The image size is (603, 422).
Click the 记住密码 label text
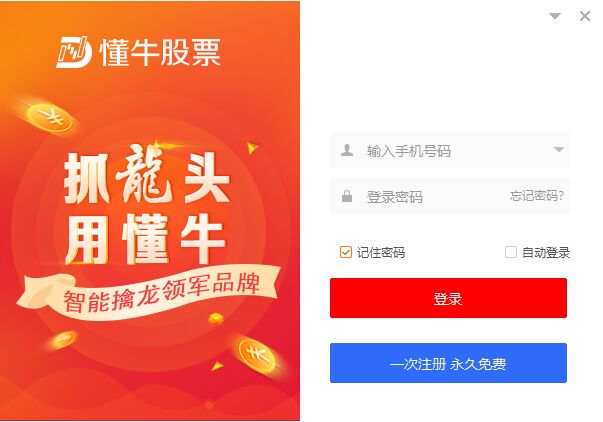point(381,253)
